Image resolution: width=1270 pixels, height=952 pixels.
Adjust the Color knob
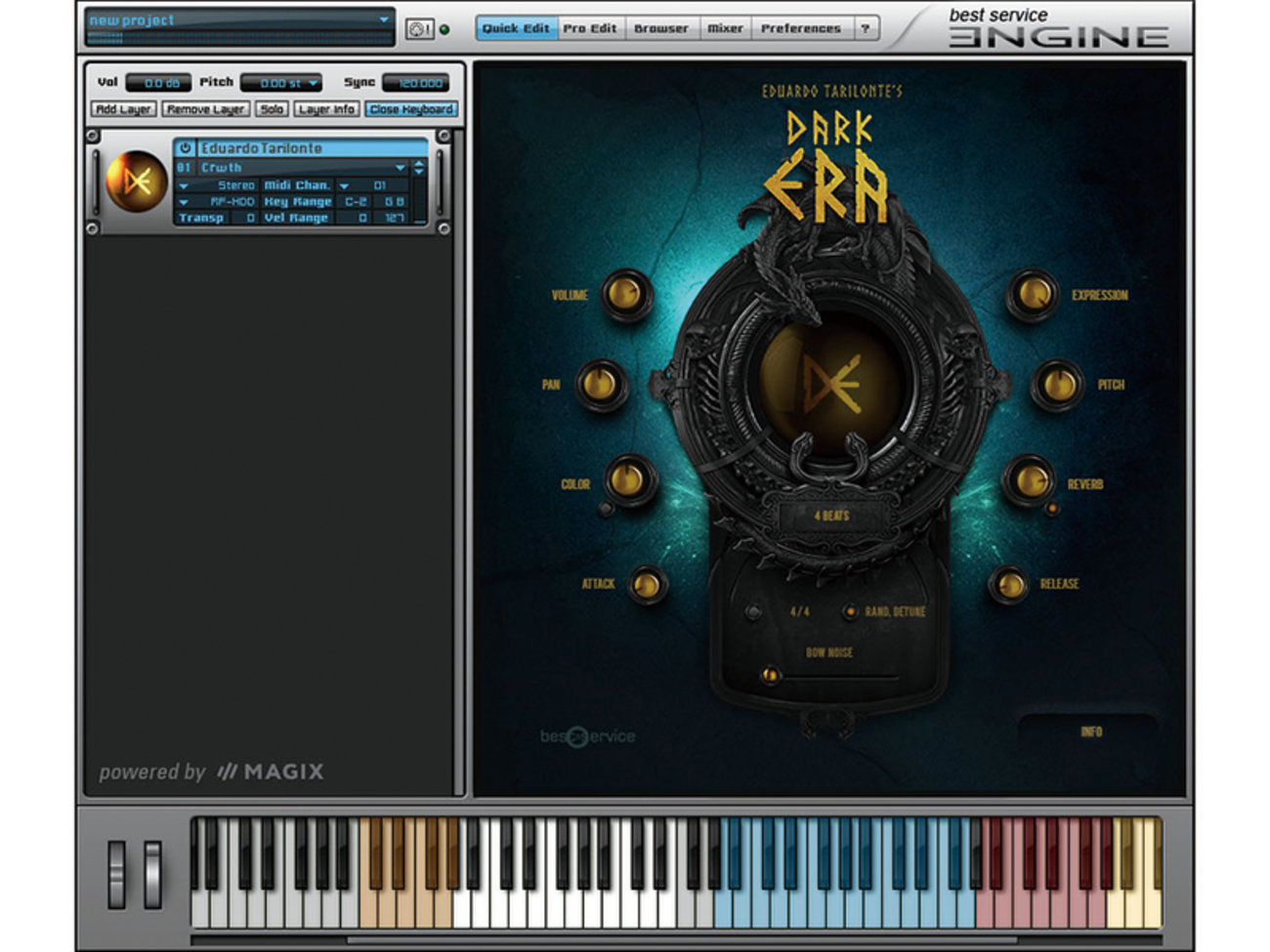627,479
